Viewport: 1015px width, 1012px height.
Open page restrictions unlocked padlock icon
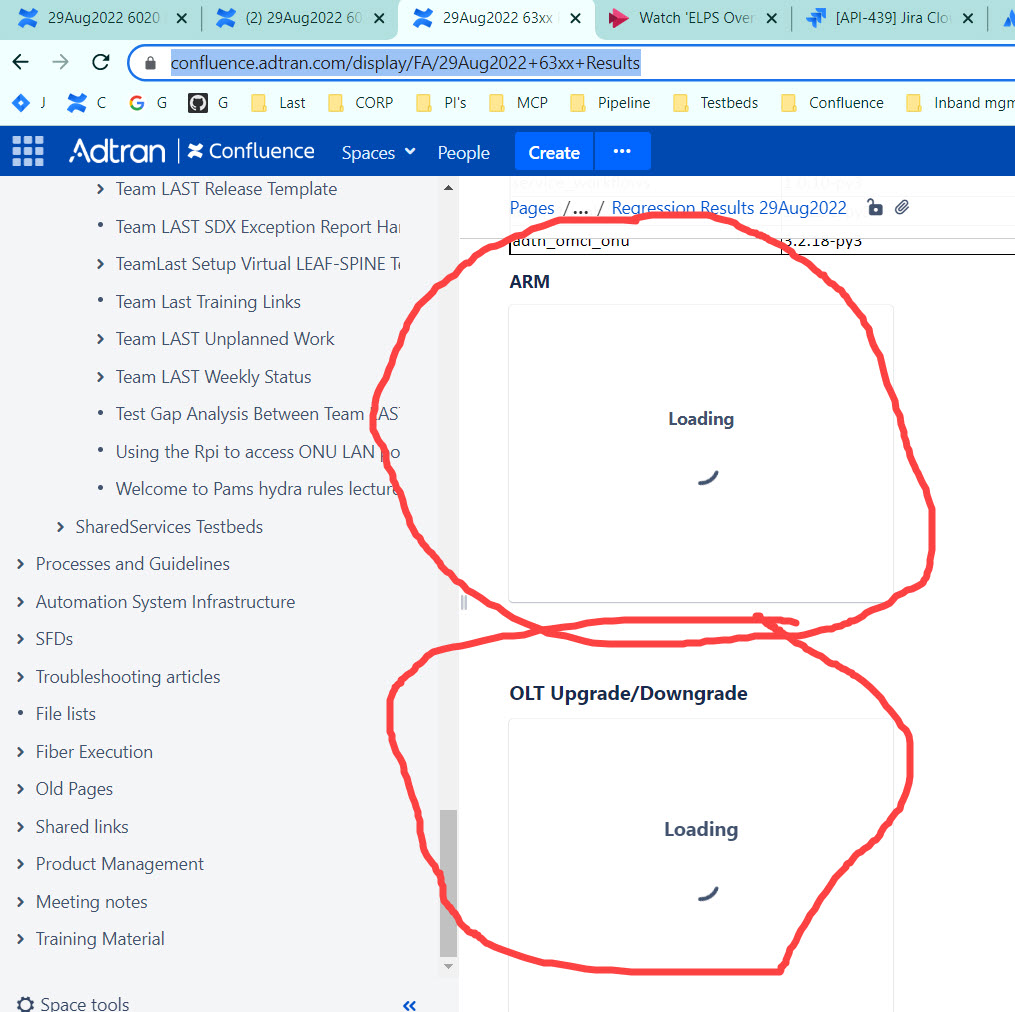(875, 207)
